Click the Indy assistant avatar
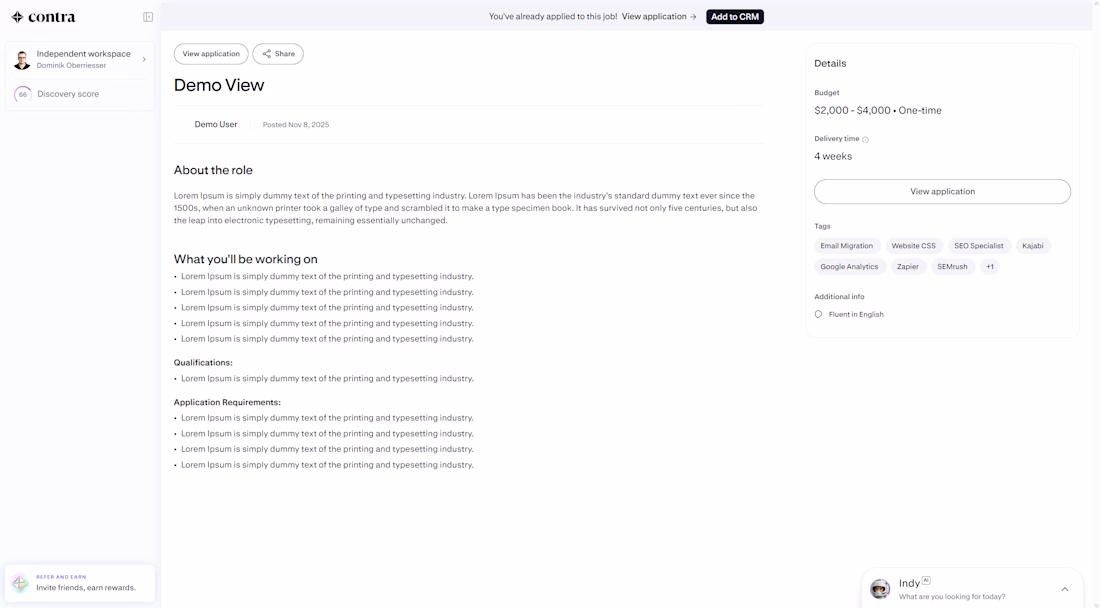 click(x=880, y=588)
